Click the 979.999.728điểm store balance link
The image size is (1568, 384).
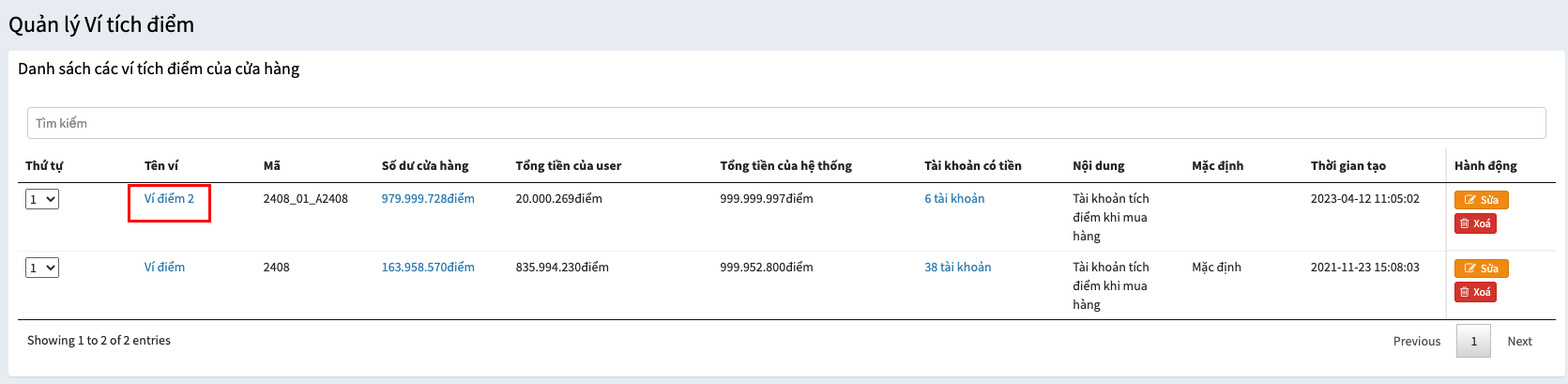point(427,199)
